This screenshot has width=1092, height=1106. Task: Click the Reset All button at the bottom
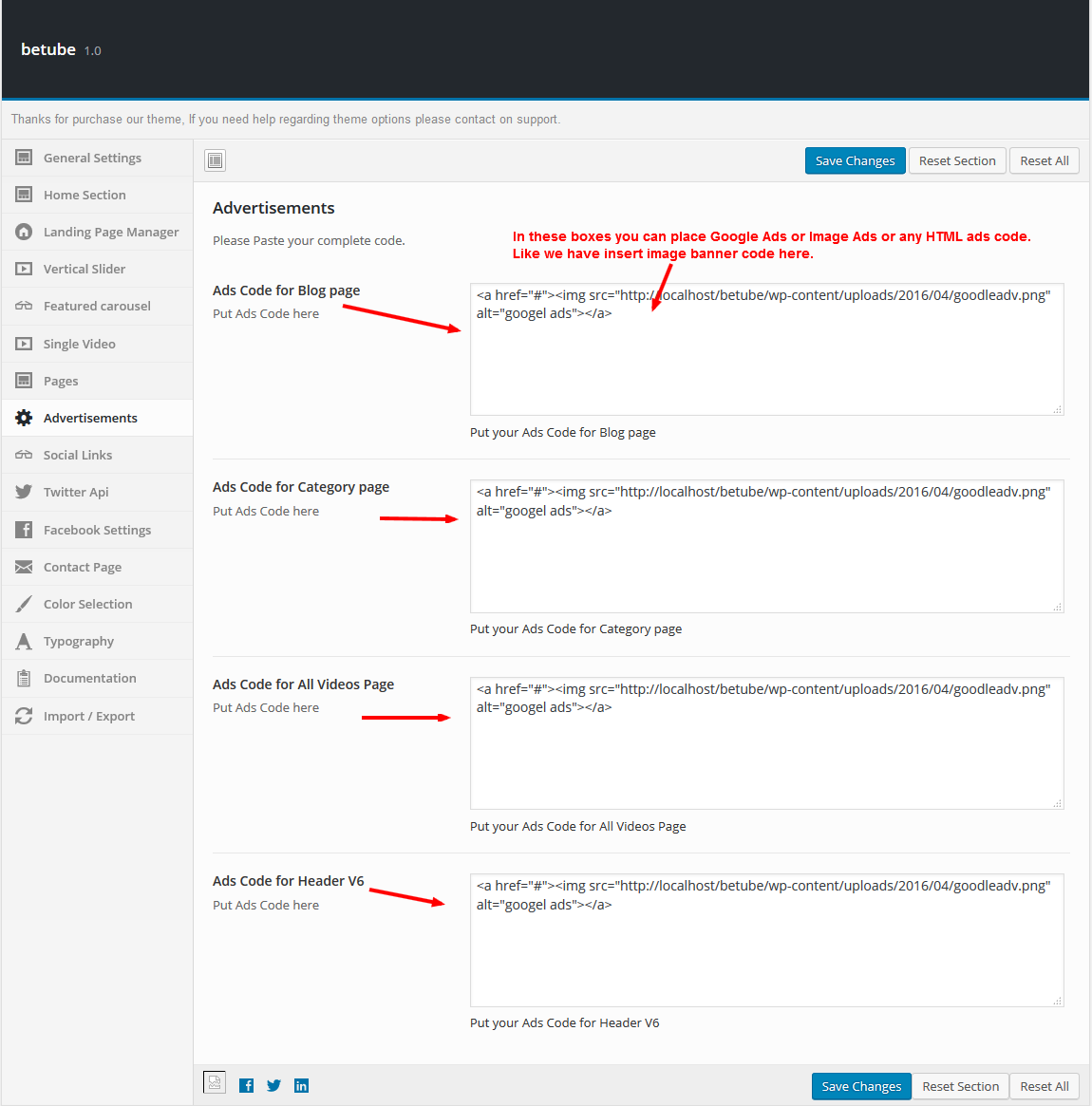point(1044,1086)
